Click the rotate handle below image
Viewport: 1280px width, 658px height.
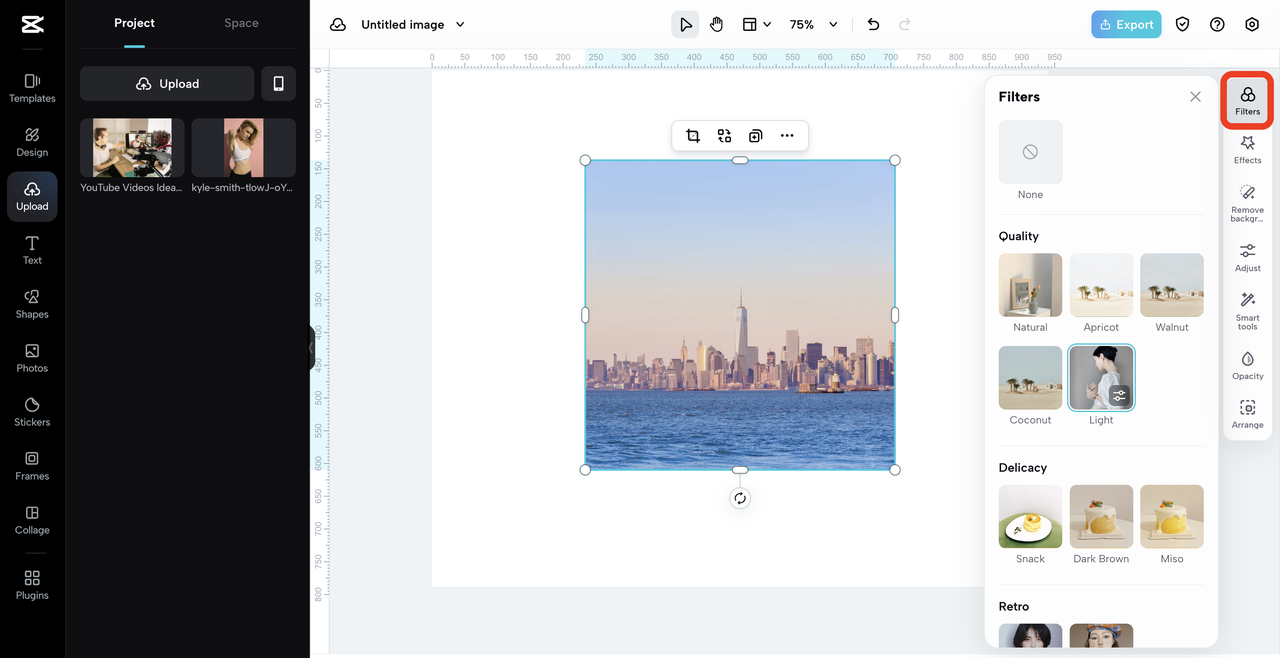click(740, 499)
